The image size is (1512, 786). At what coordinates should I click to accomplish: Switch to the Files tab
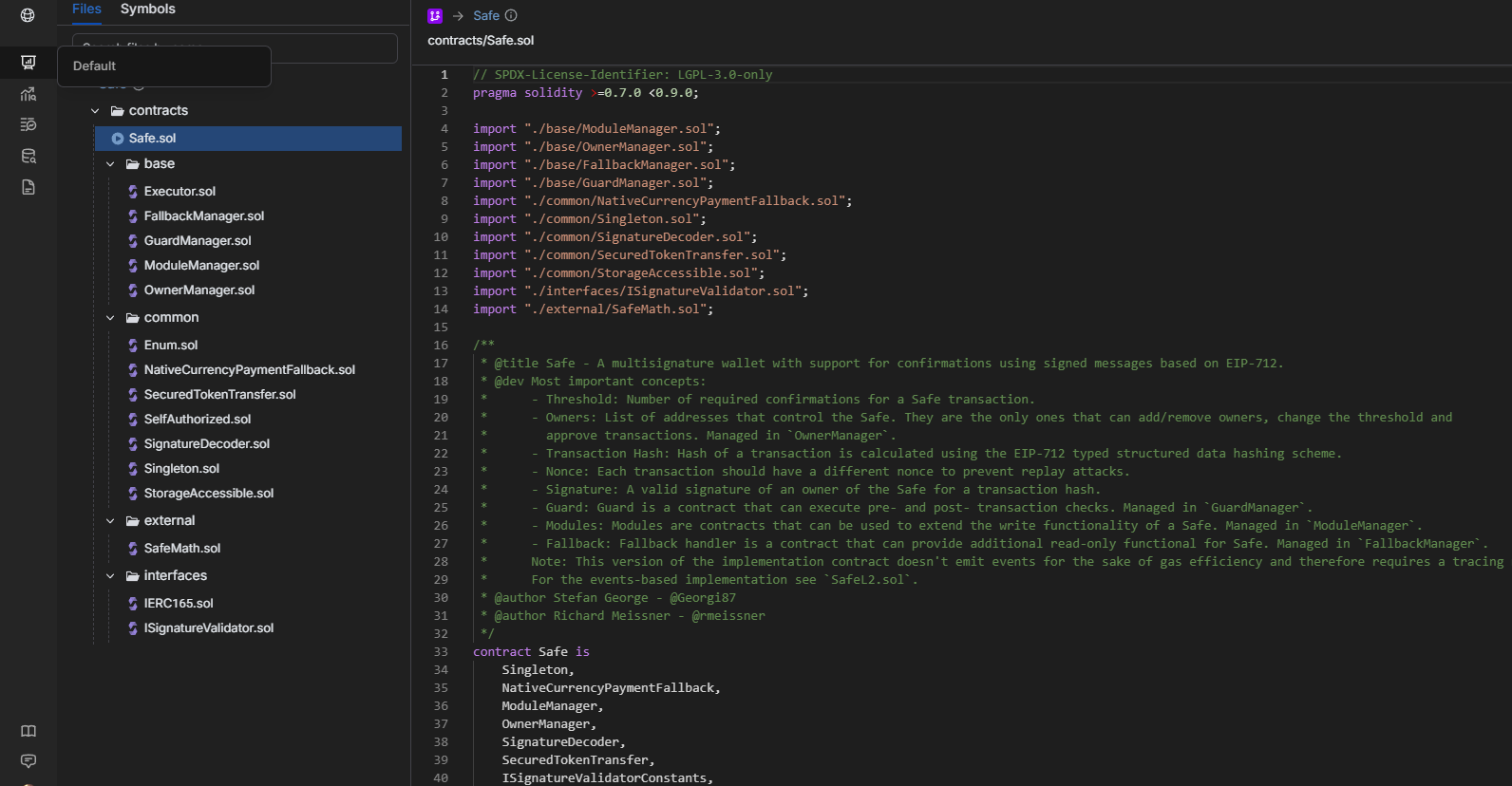86,9
